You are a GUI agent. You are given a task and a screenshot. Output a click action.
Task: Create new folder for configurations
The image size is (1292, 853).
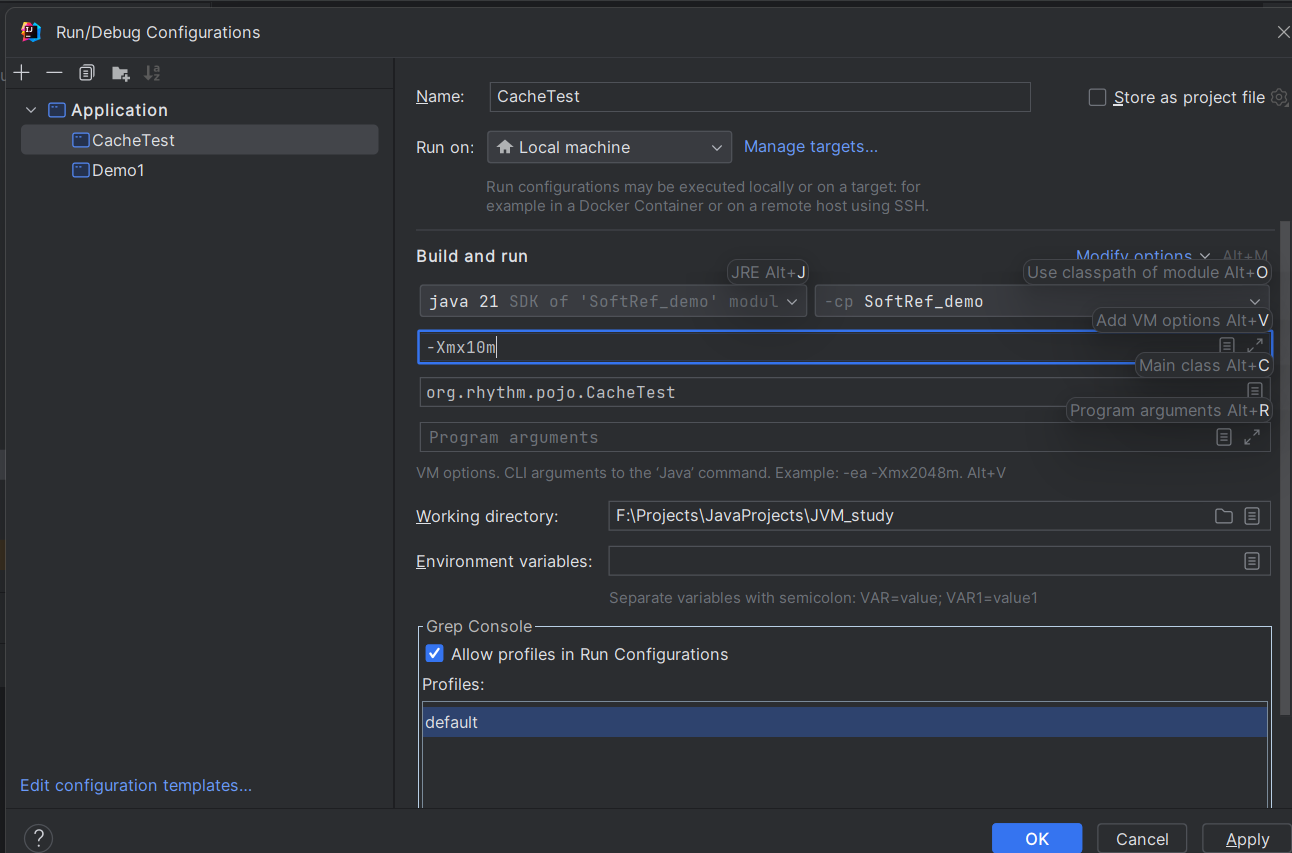click(120, 73)
